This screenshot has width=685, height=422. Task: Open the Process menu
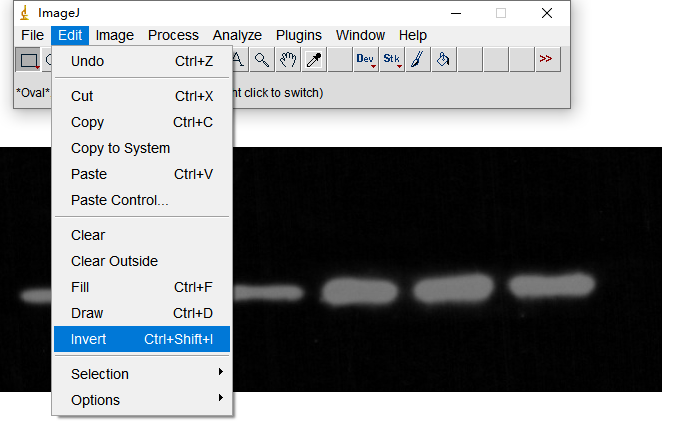coord(173,35)
